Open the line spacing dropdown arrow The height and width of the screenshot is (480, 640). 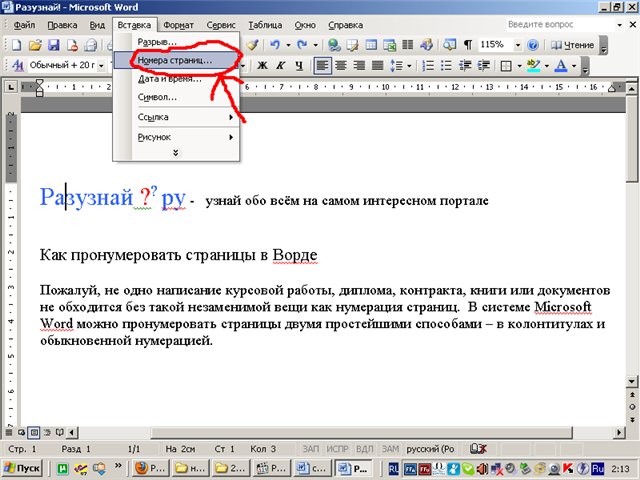tap(409, 65)
